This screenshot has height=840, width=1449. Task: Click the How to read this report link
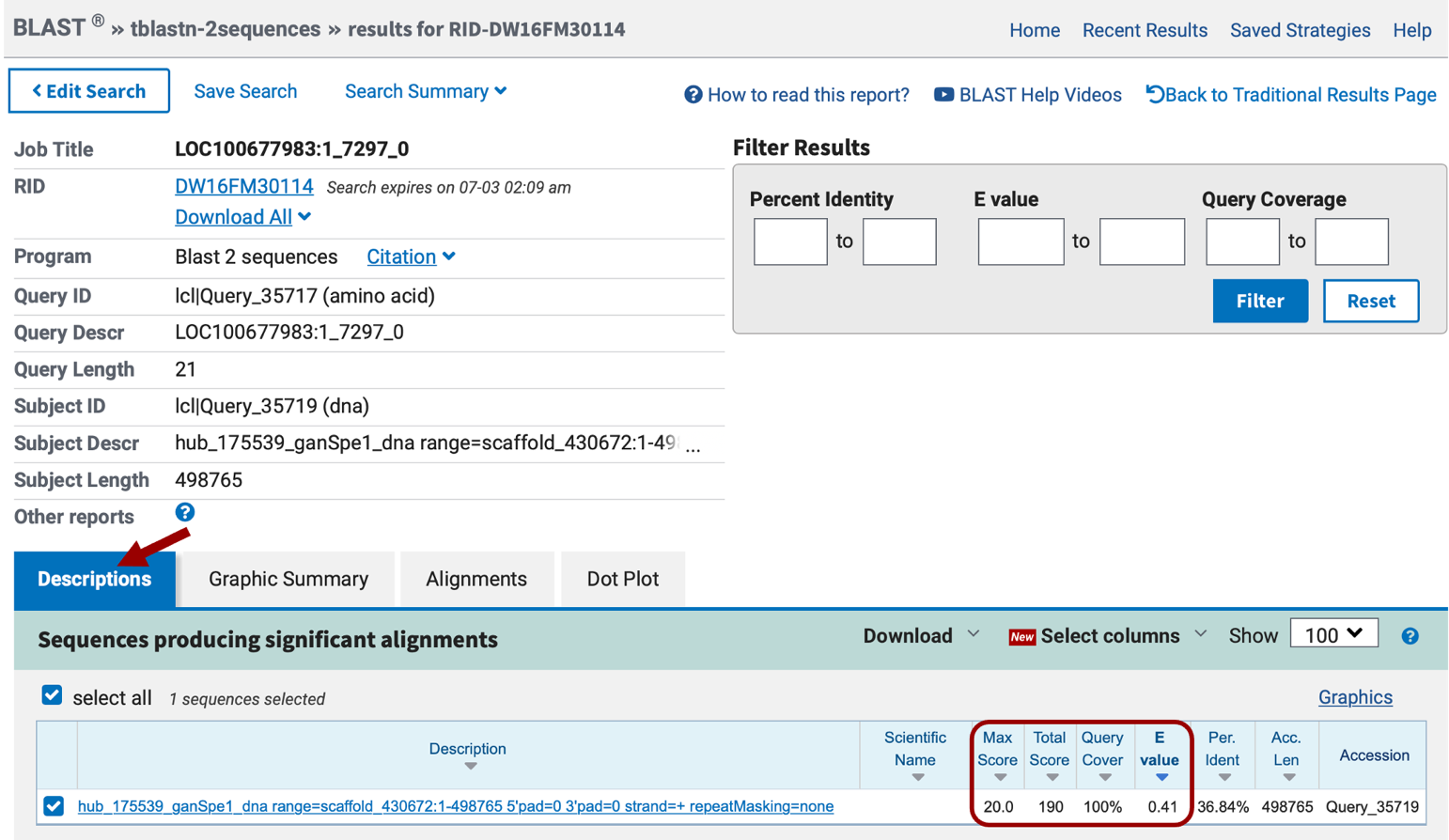click(x=808, y=95)
